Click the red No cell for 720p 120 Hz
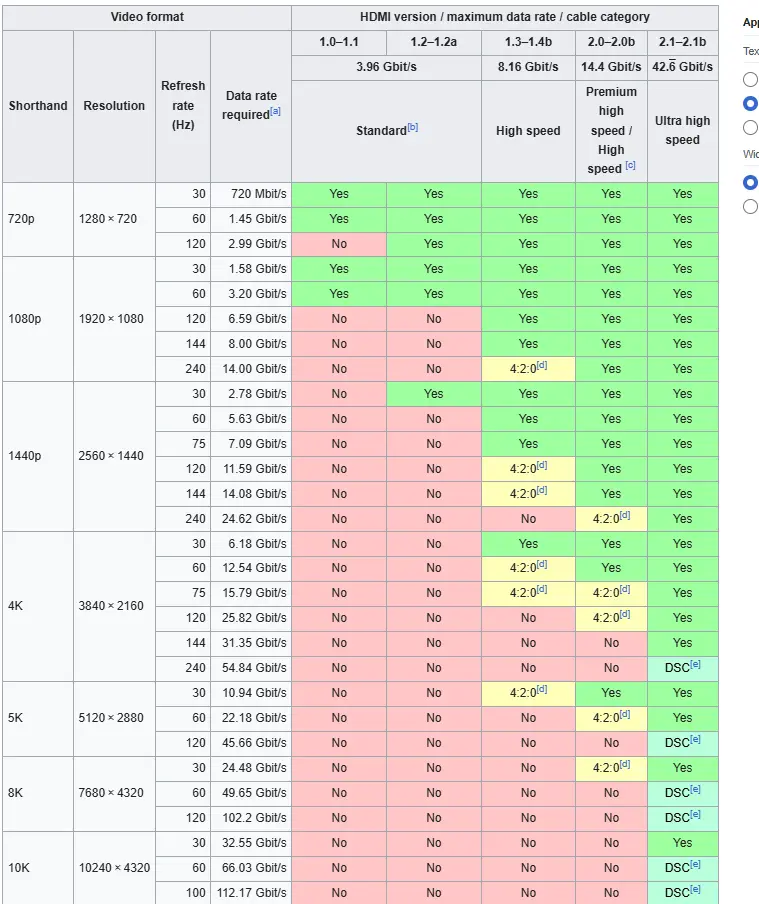The height and width of the screenshot is (904, 759). (x=339, y=244)
